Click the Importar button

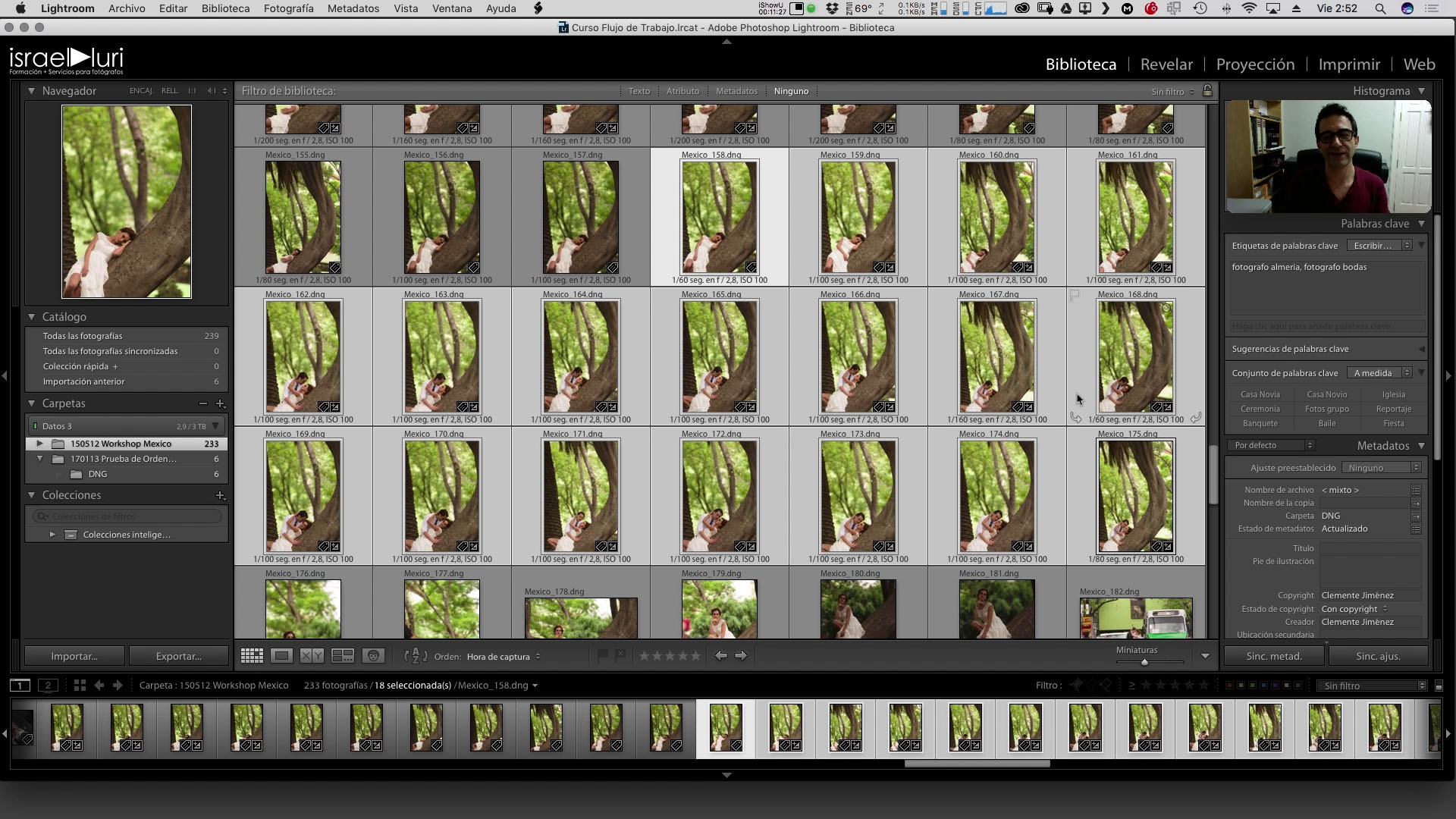74,656
